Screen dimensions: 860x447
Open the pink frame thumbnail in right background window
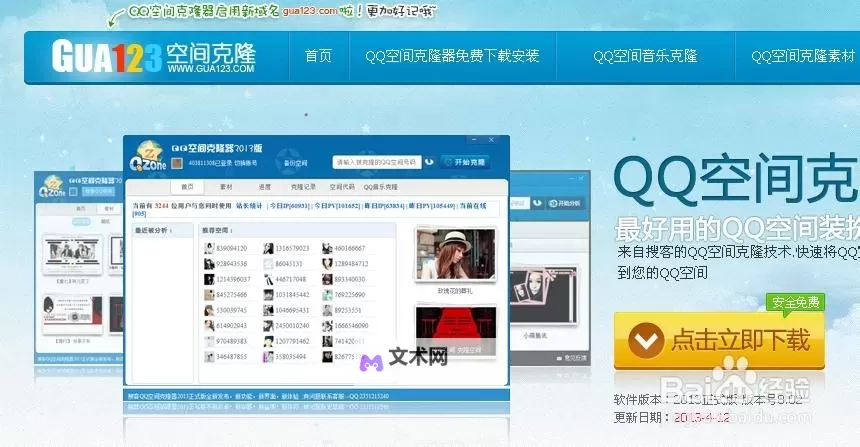coord(543,297)
